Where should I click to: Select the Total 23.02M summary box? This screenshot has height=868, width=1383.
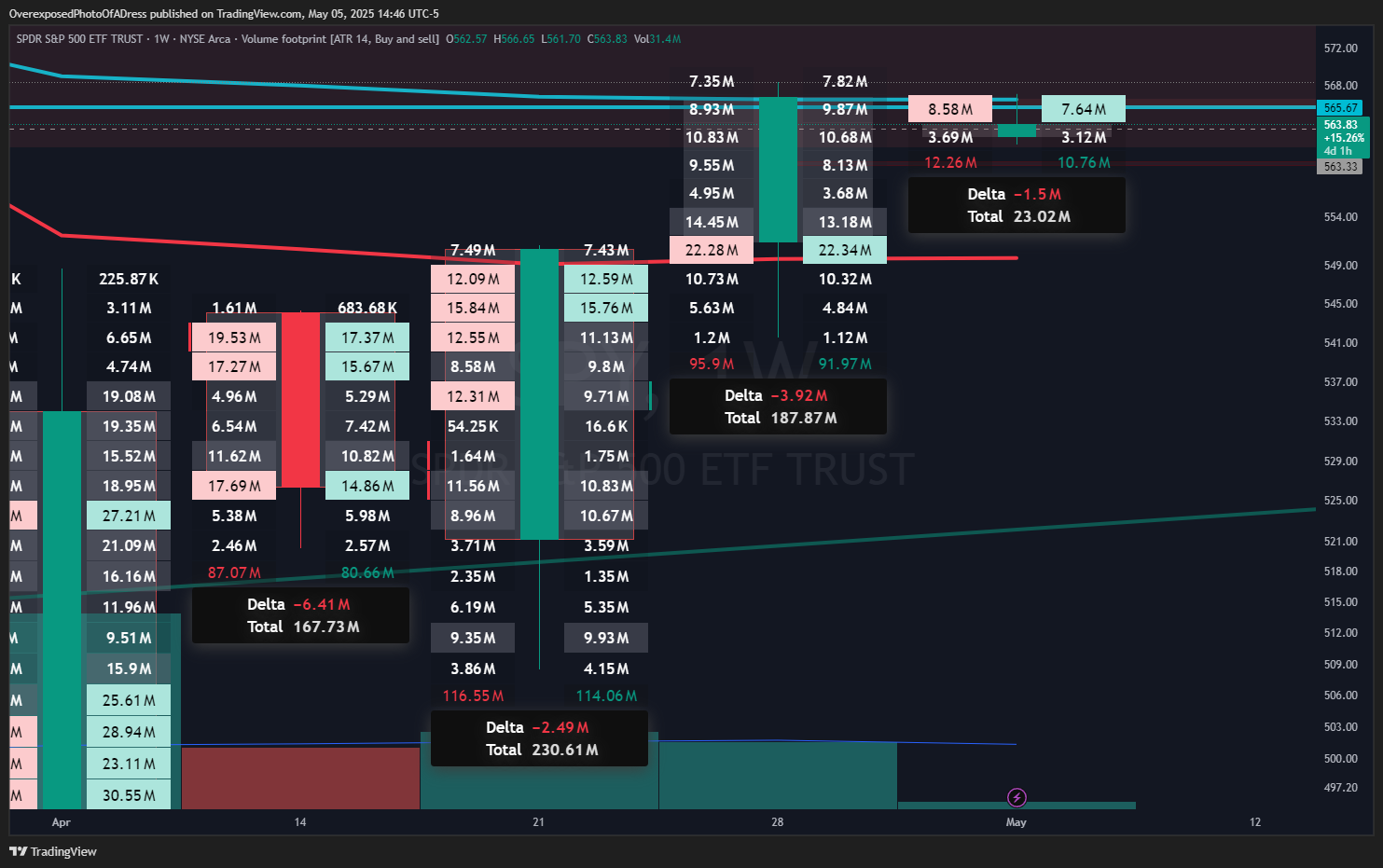pyautogui.click(x=1017, y=205)
